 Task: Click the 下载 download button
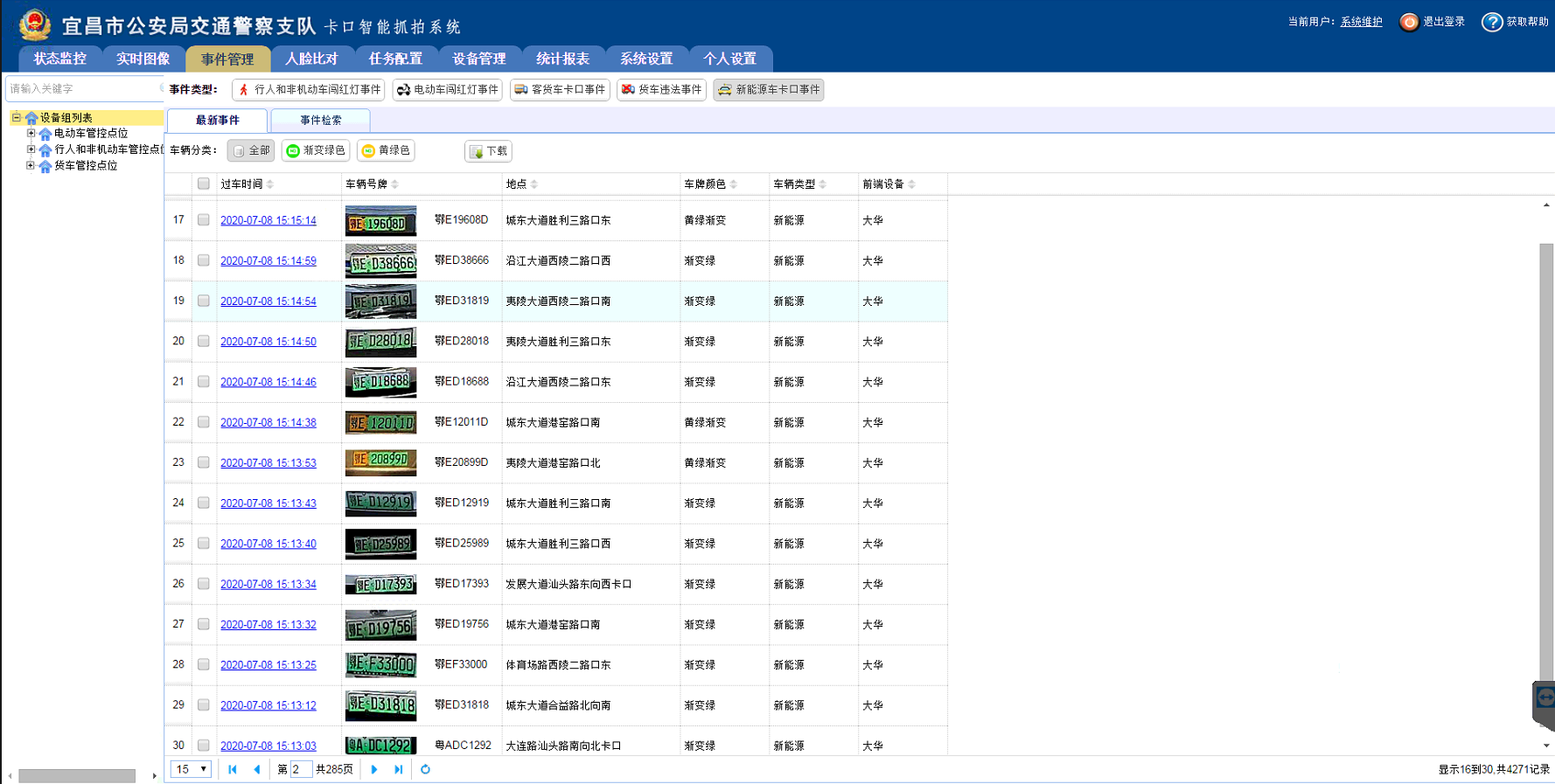[x=488, y=151]
